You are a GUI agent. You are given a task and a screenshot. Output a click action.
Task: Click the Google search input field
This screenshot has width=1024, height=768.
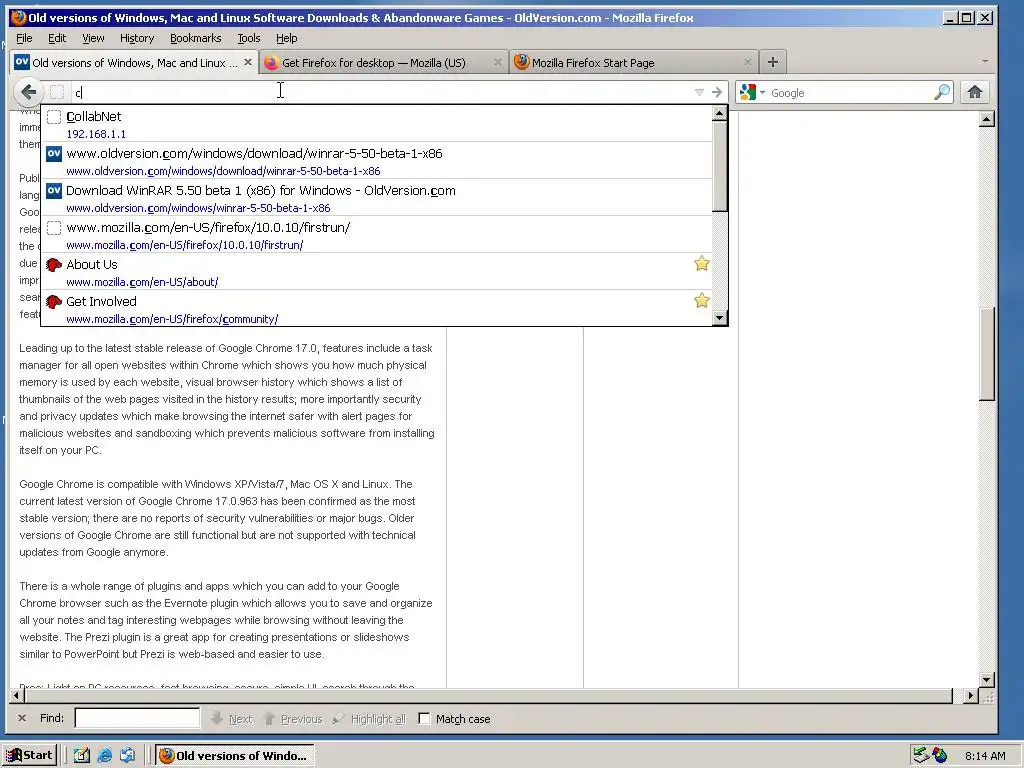coord(850,93)
